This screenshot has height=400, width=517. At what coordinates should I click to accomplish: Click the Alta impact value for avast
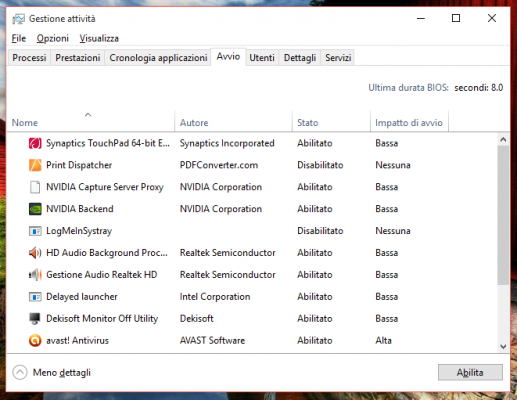383,341
